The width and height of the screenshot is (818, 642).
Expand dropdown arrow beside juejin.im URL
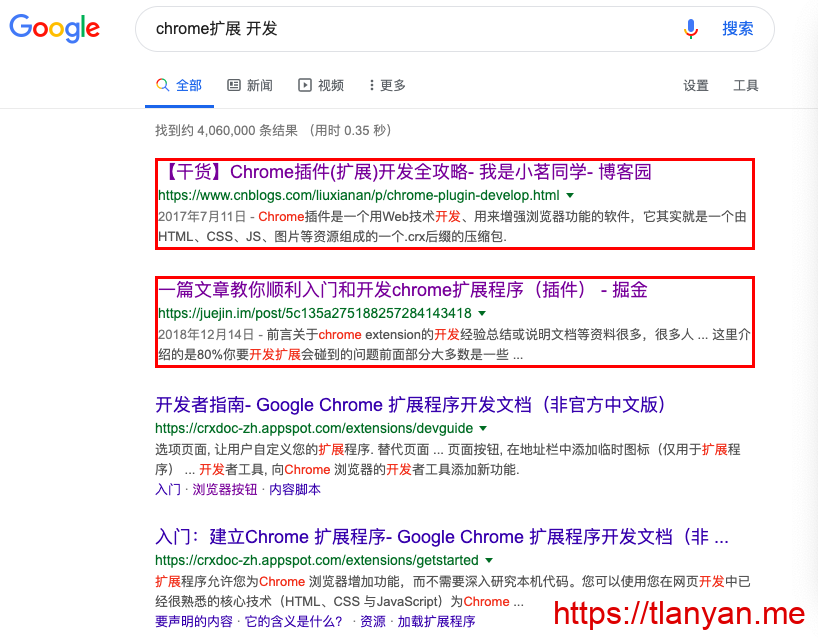(x=481, y=314)
